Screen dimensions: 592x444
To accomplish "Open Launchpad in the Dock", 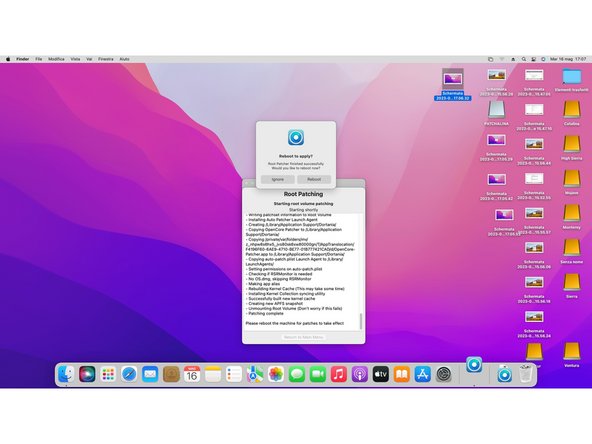I will click(x=108, y=374).
